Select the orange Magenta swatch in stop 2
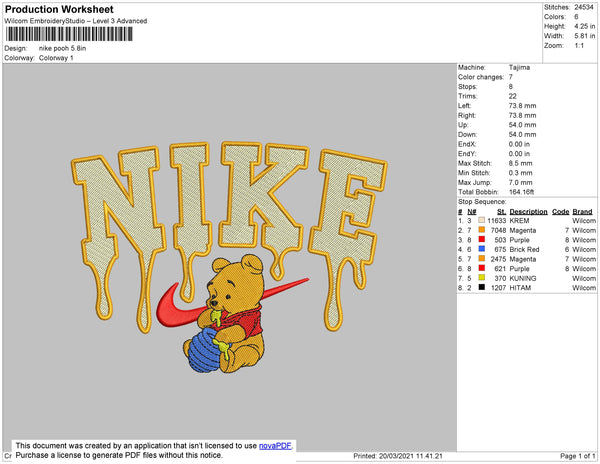 tap(480, 230)
